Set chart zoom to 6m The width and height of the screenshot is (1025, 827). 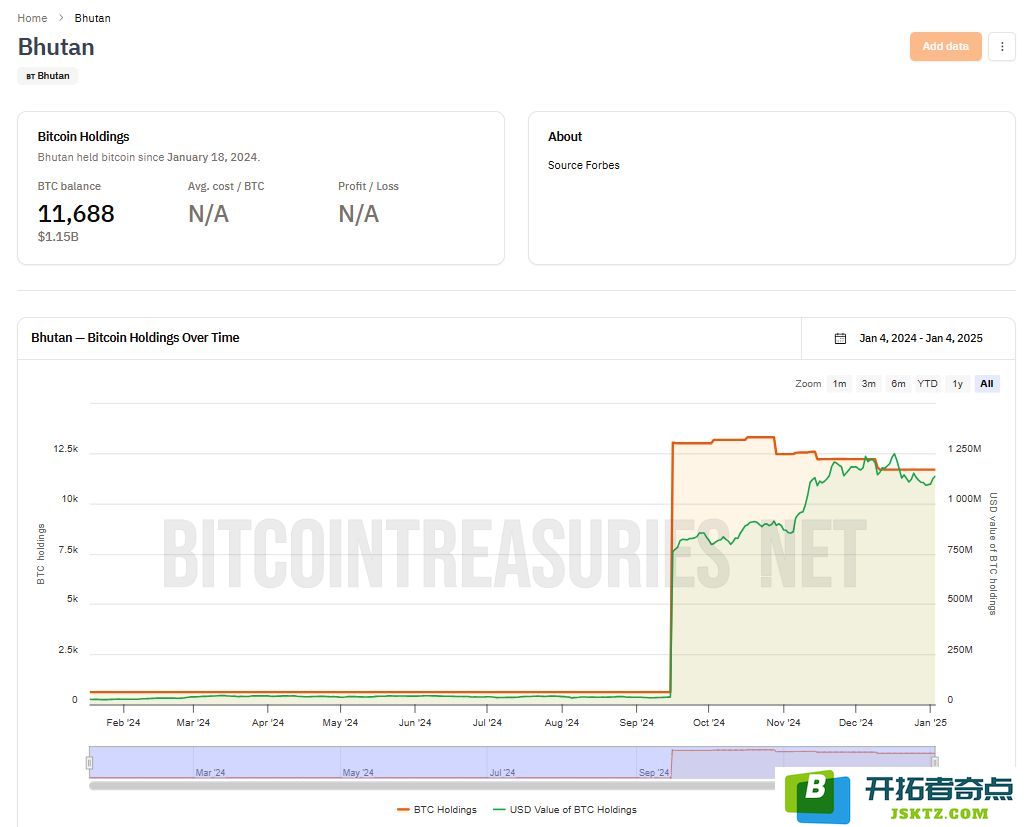tap(898, 384)
